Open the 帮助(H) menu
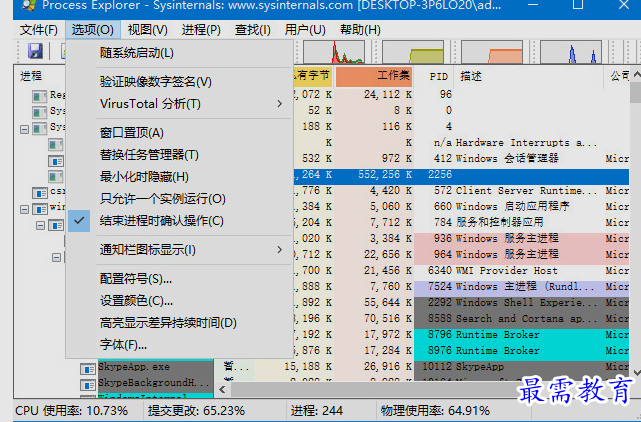641x422 pixels. tap(360, 30)
